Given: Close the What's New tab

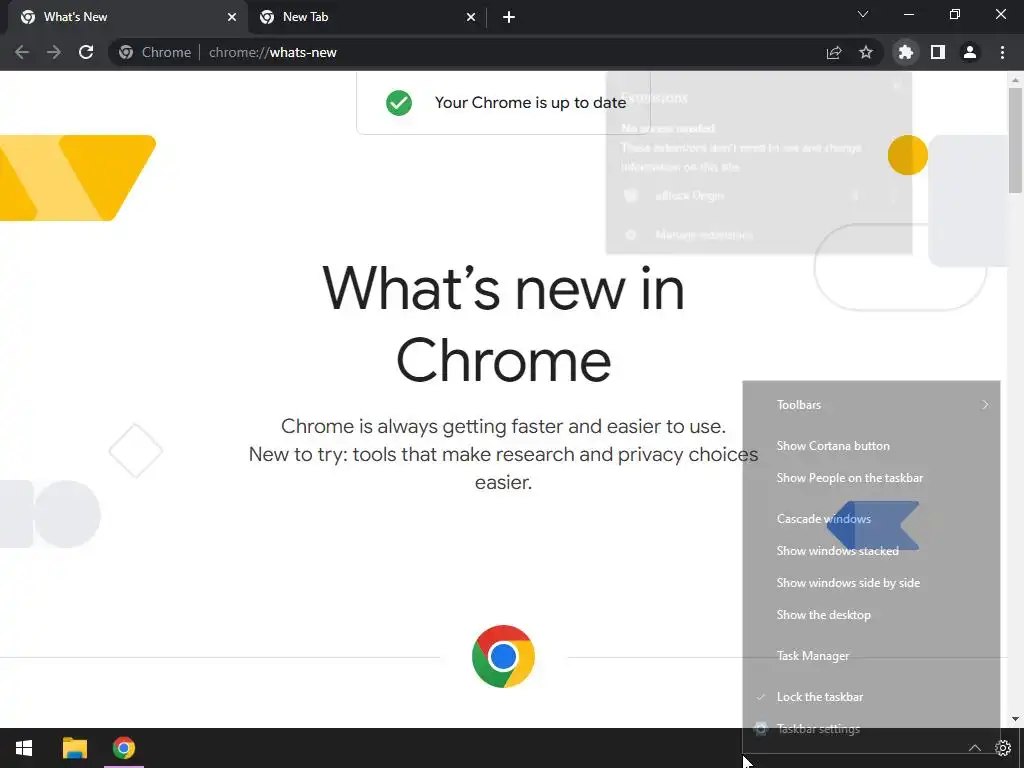Looking at the screenshot, I should coord(232,17).
